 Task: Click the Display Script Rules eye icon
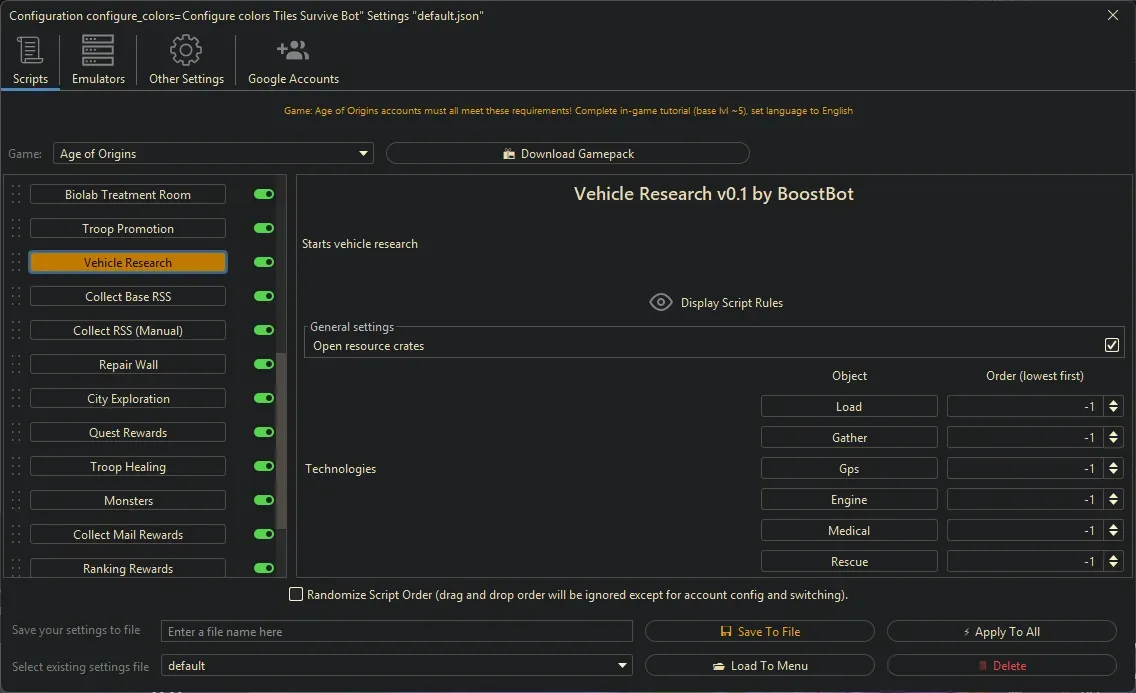pyautogui.click(x=660, y=301)
